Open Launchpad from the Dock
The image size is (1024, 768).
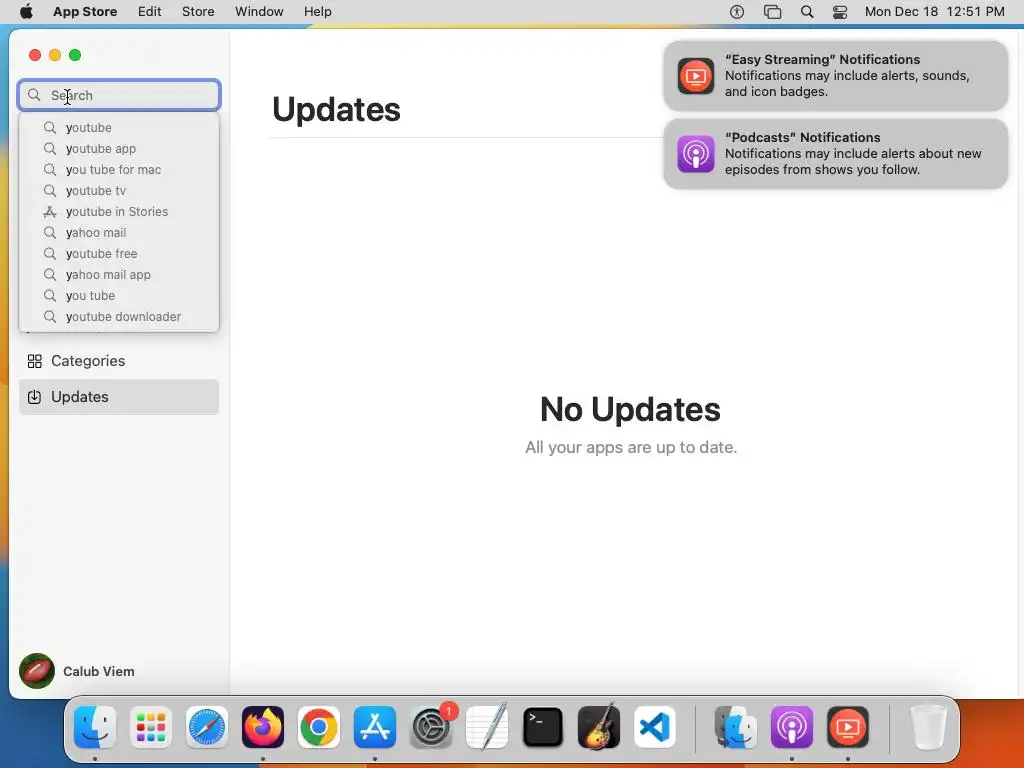click(151, 727)
